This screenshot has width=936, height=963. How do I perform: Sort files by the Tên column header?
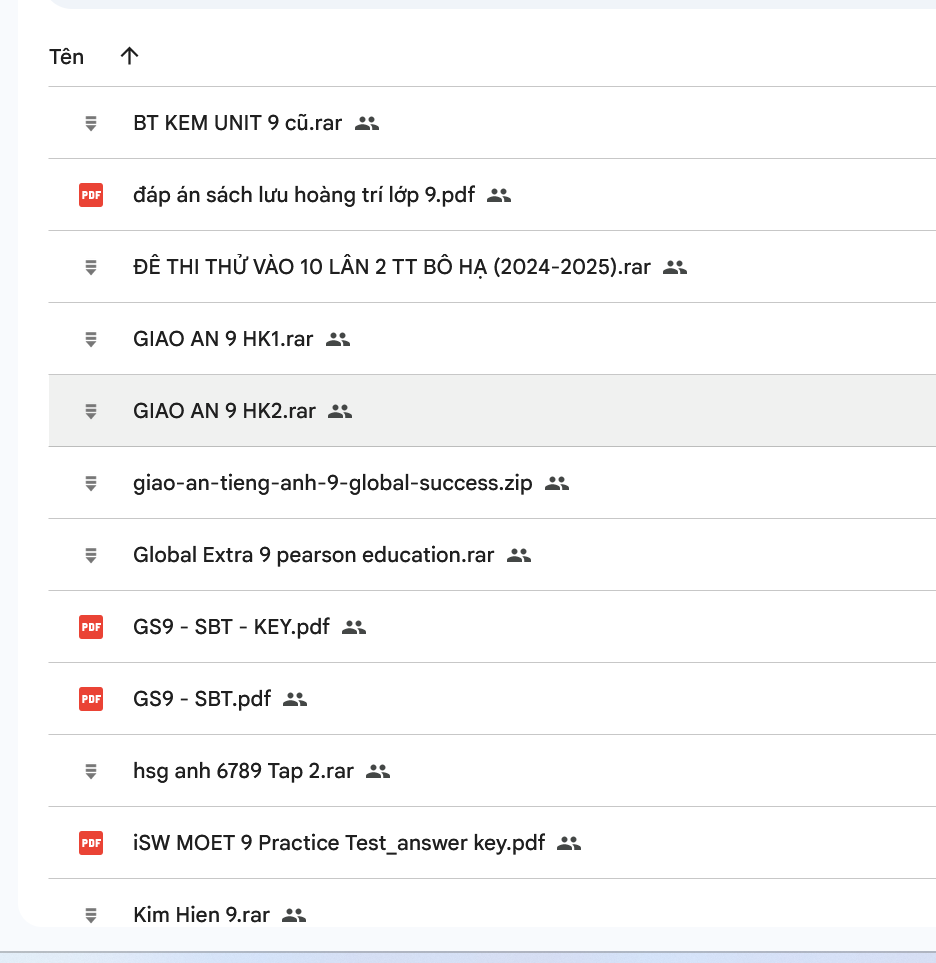pos(67,57)
